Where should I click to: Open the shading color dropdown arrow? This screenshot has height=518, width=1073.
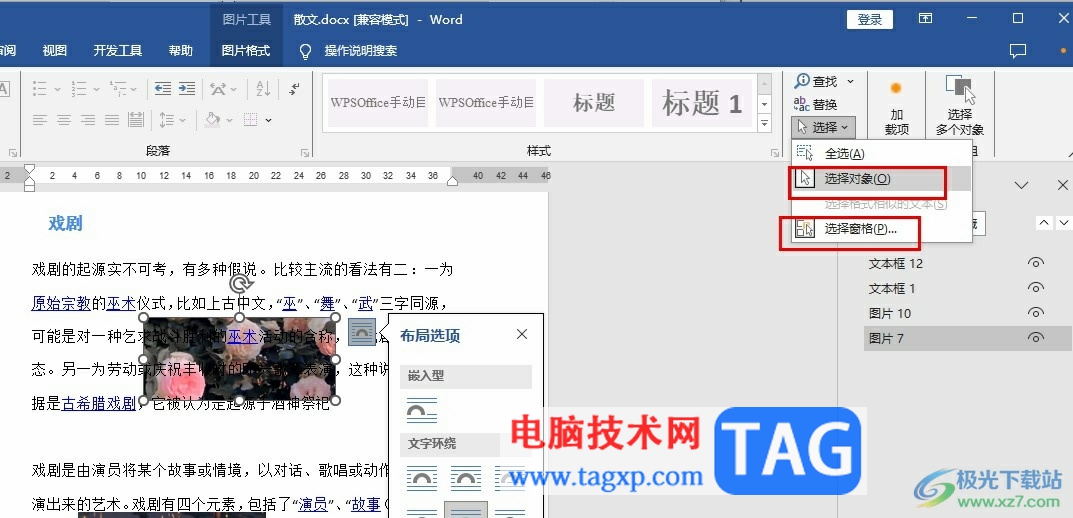pyautogui.click(x=229, y=120)
